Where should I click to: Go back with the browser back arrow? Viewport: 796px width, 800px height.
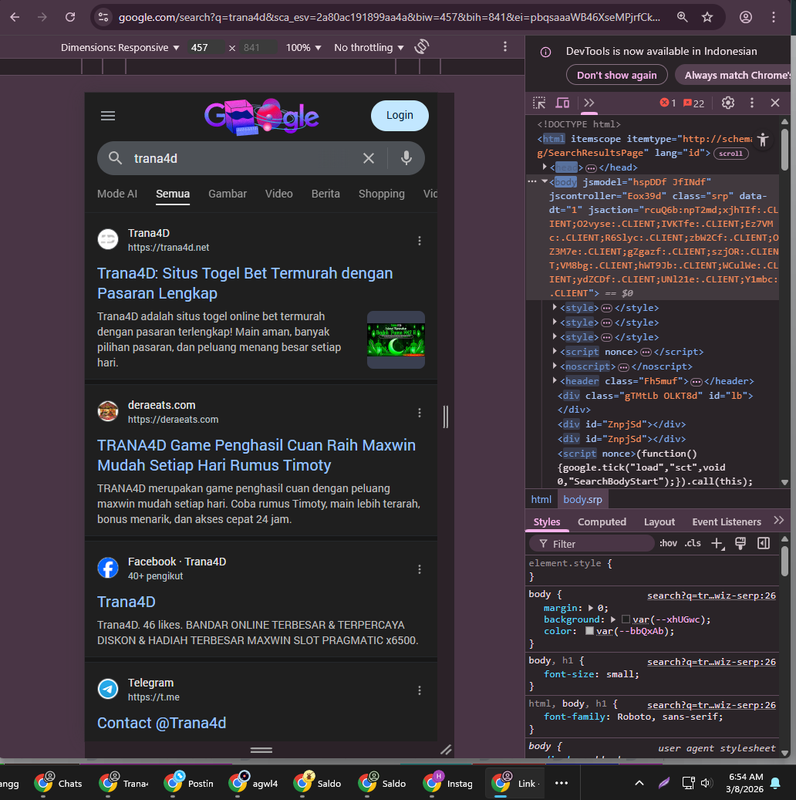15,17
